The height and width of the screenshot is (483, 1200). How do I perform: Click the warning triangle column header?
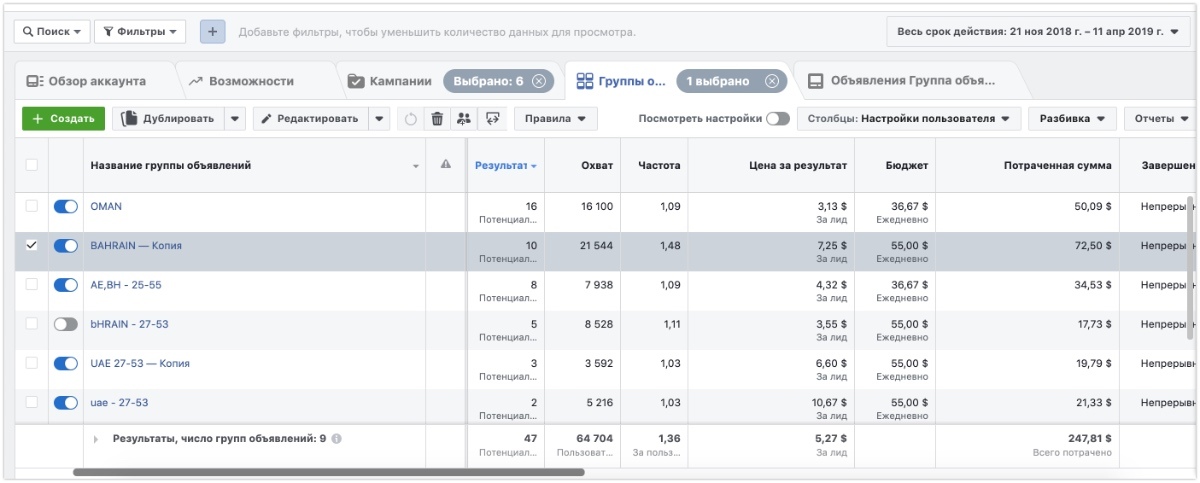(x=446, y=165)
